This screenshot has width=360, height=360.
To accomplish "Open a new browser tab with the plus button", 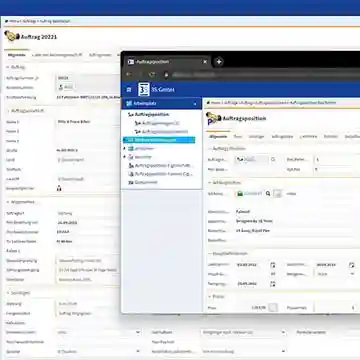I will 219,62.
